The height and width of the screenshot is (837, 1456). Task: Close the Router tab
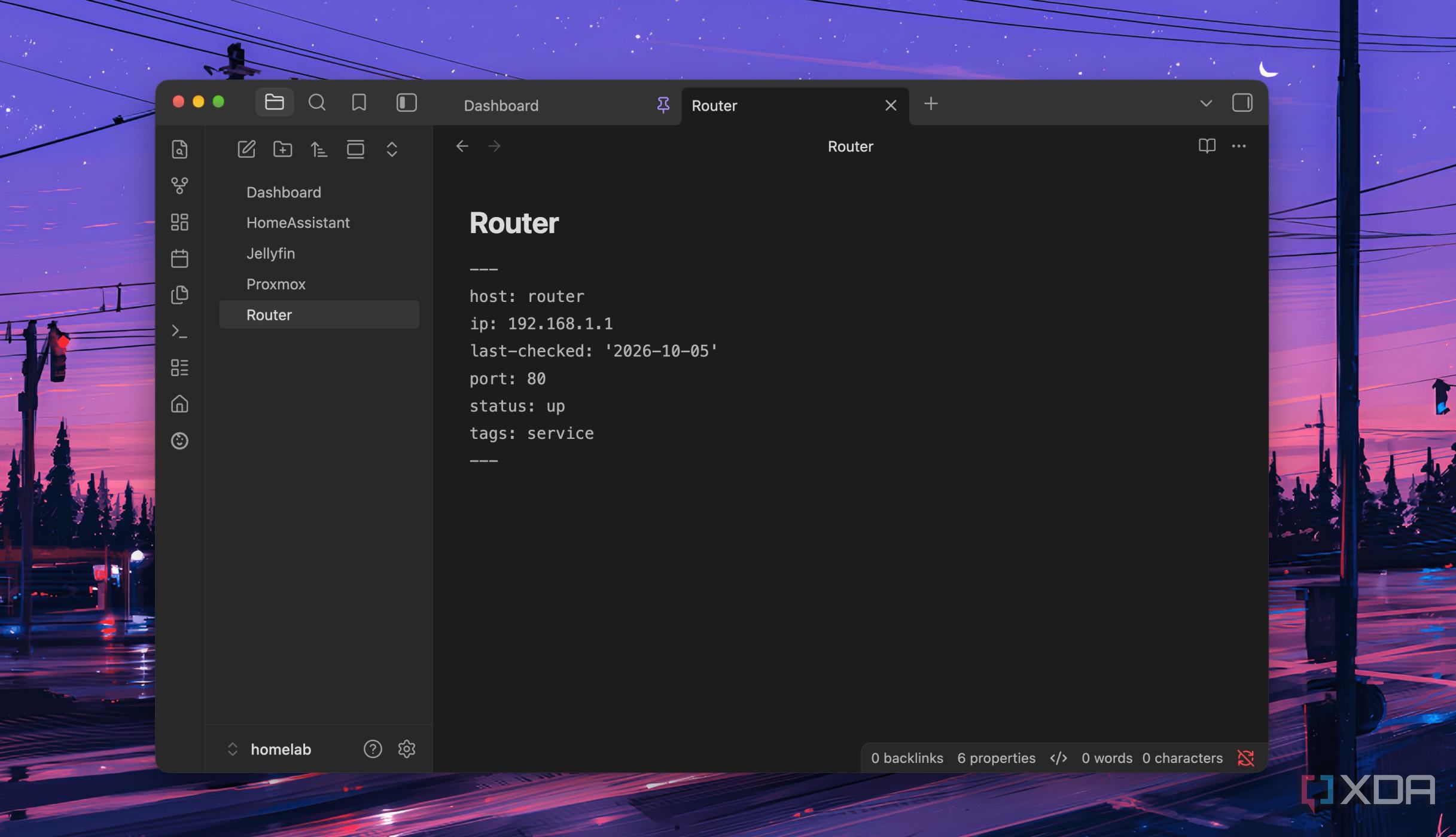(890, 105)
